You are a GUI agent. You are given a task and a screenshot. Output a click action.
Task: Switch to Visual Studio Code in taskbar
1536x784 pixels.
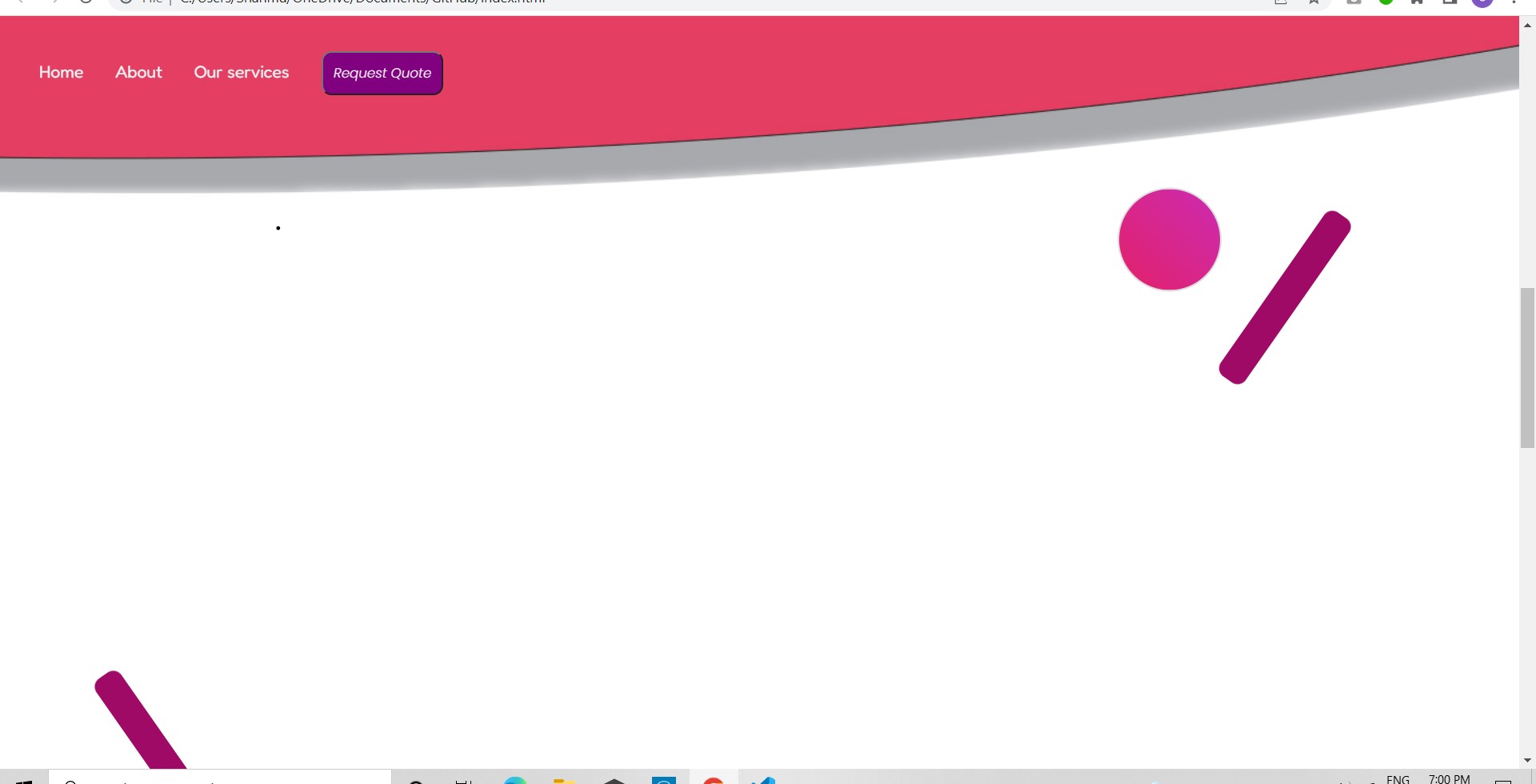click(763, 780)
